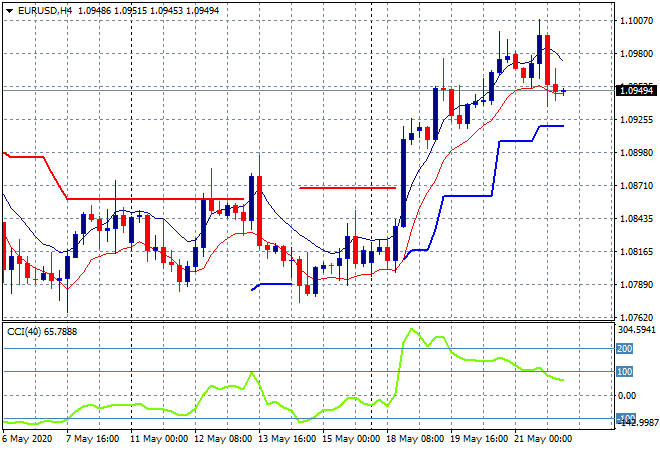Screen dimensions: 660x450
Task: Click the 6 May 2020 time axis label
Action: point(27,439)
